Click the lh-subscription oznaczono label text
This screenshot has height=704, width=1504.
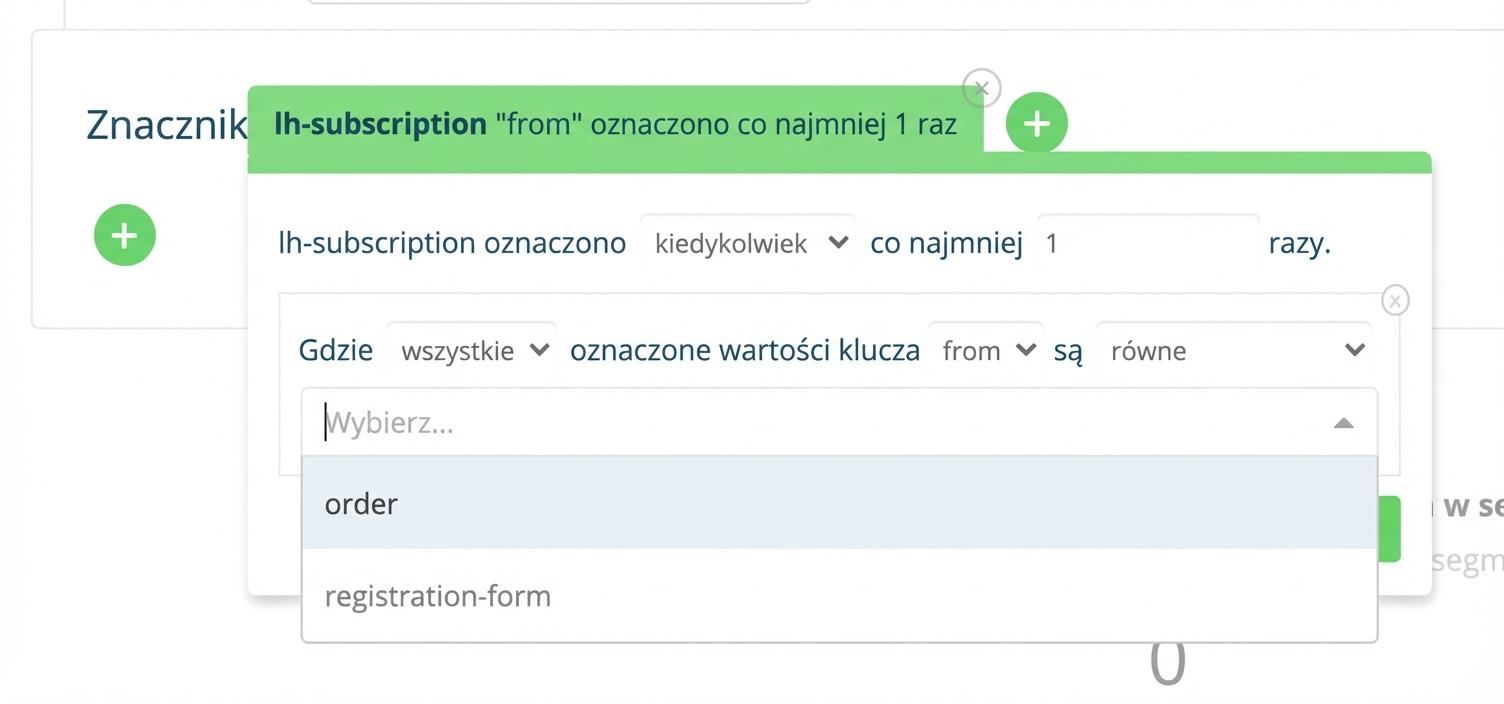[452, 243]
